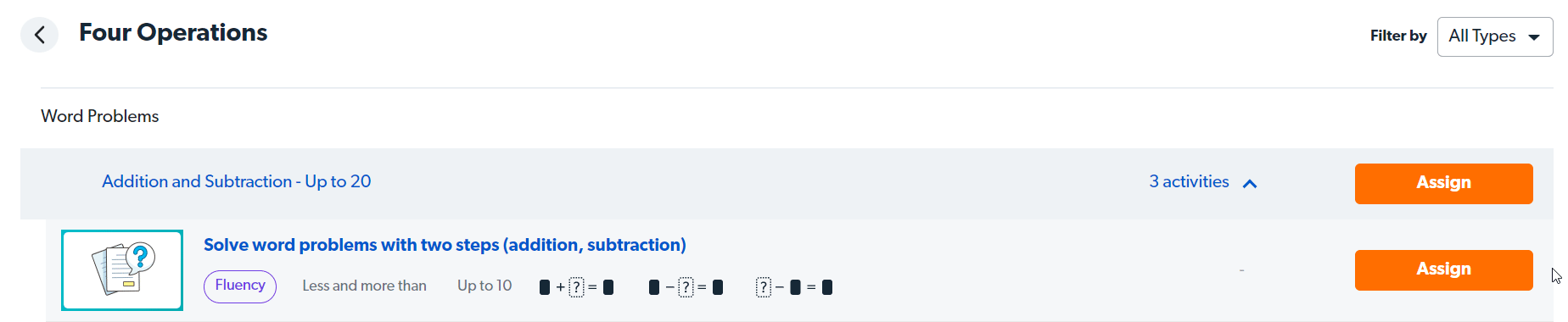
Task: Click the Four Operations page title
Action: pyautogui.click(x=173, y=32)
